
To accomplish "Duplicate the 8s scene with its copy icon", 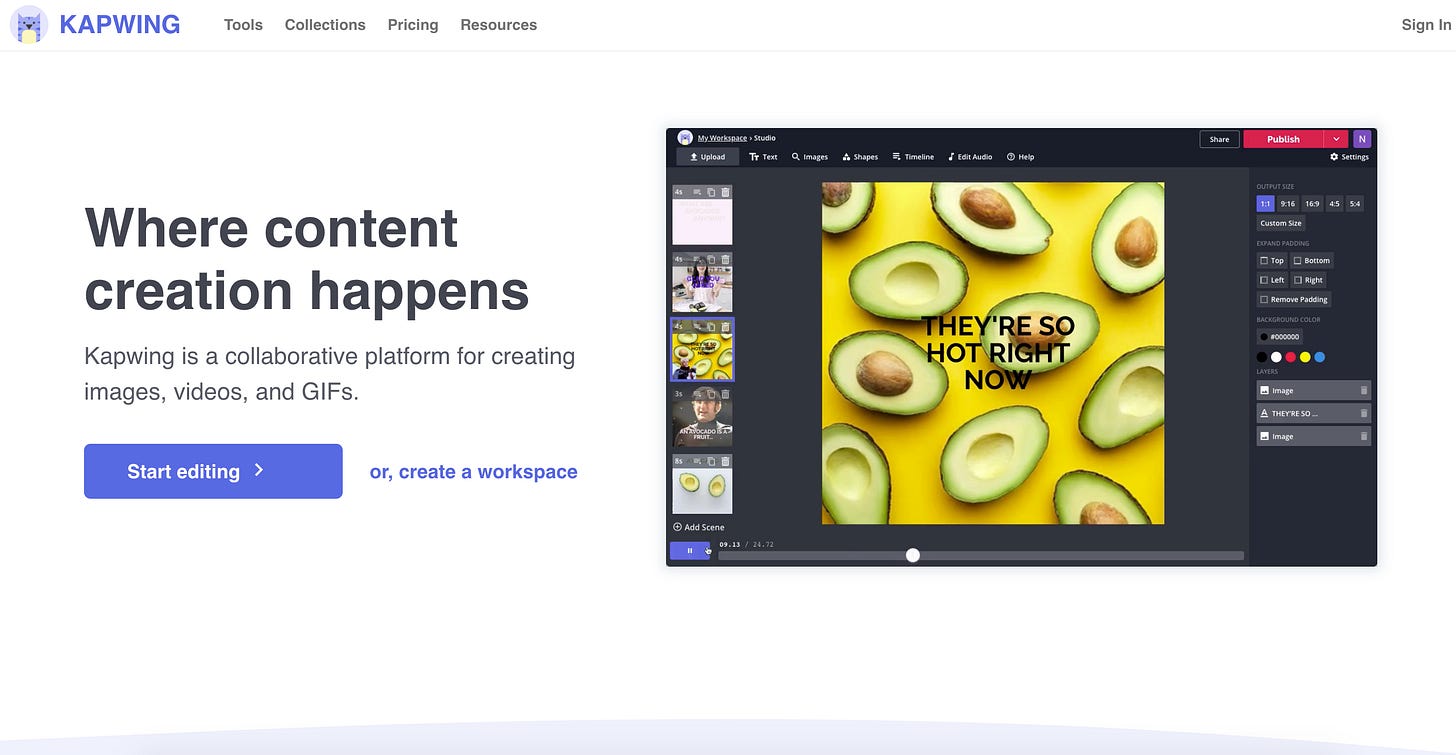I will 711,461.
